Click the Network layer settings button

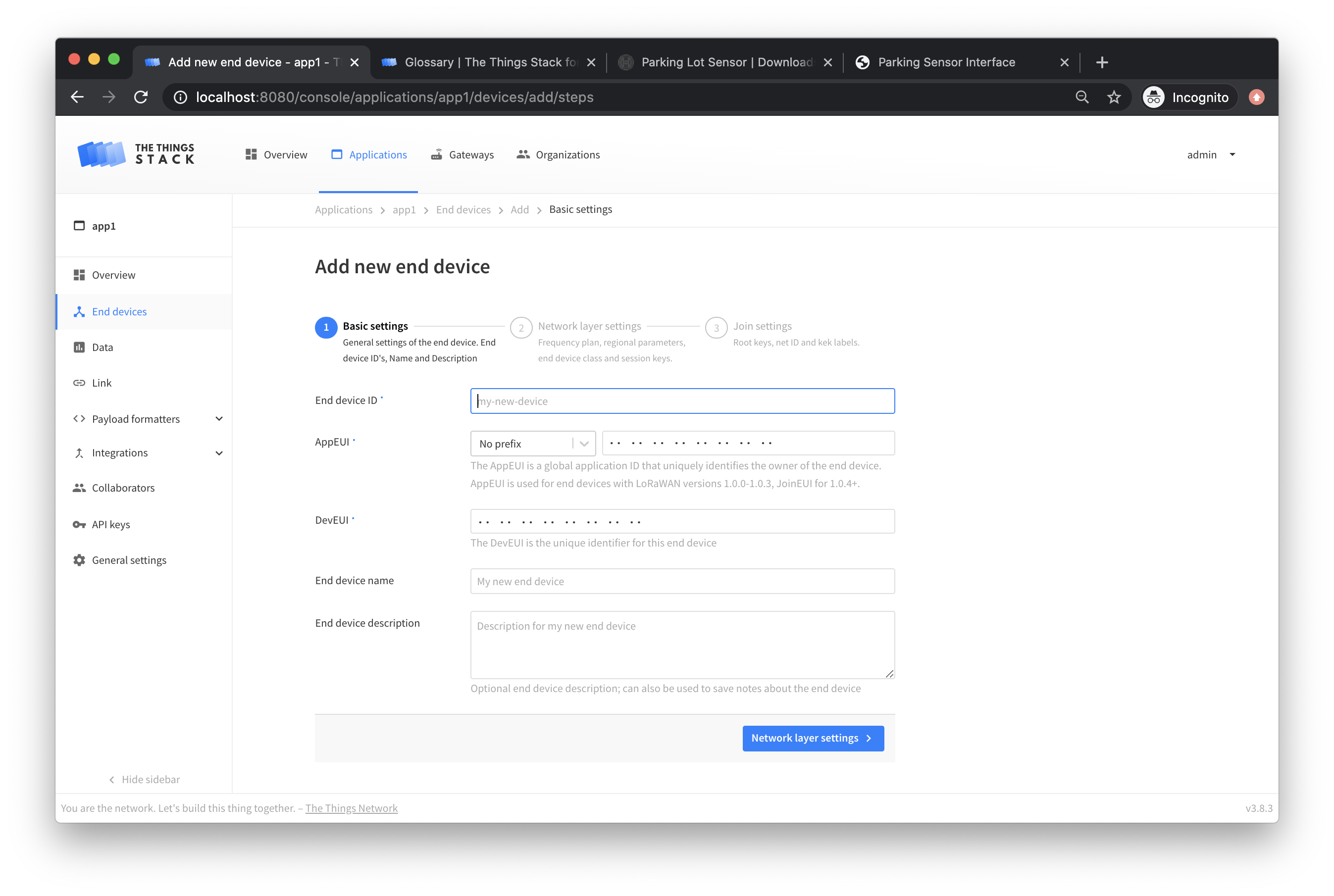[813, 738]
